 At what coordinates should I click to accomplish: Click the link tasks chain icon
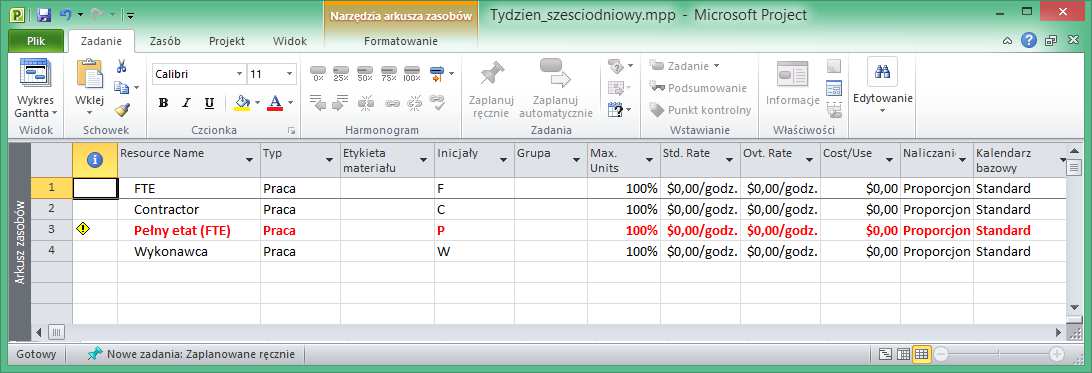tap(392, 104)
